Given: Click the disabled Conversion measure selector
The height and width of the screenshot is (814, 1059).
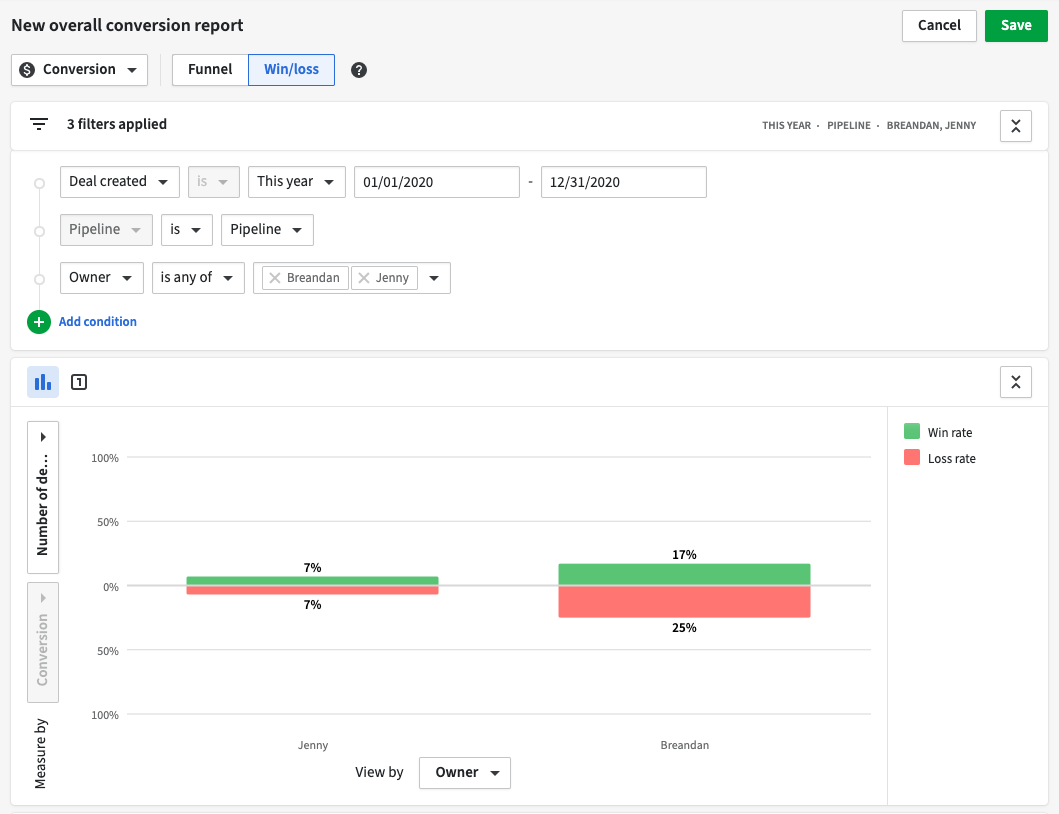Looking at the screenshot, I should point(43,642).
